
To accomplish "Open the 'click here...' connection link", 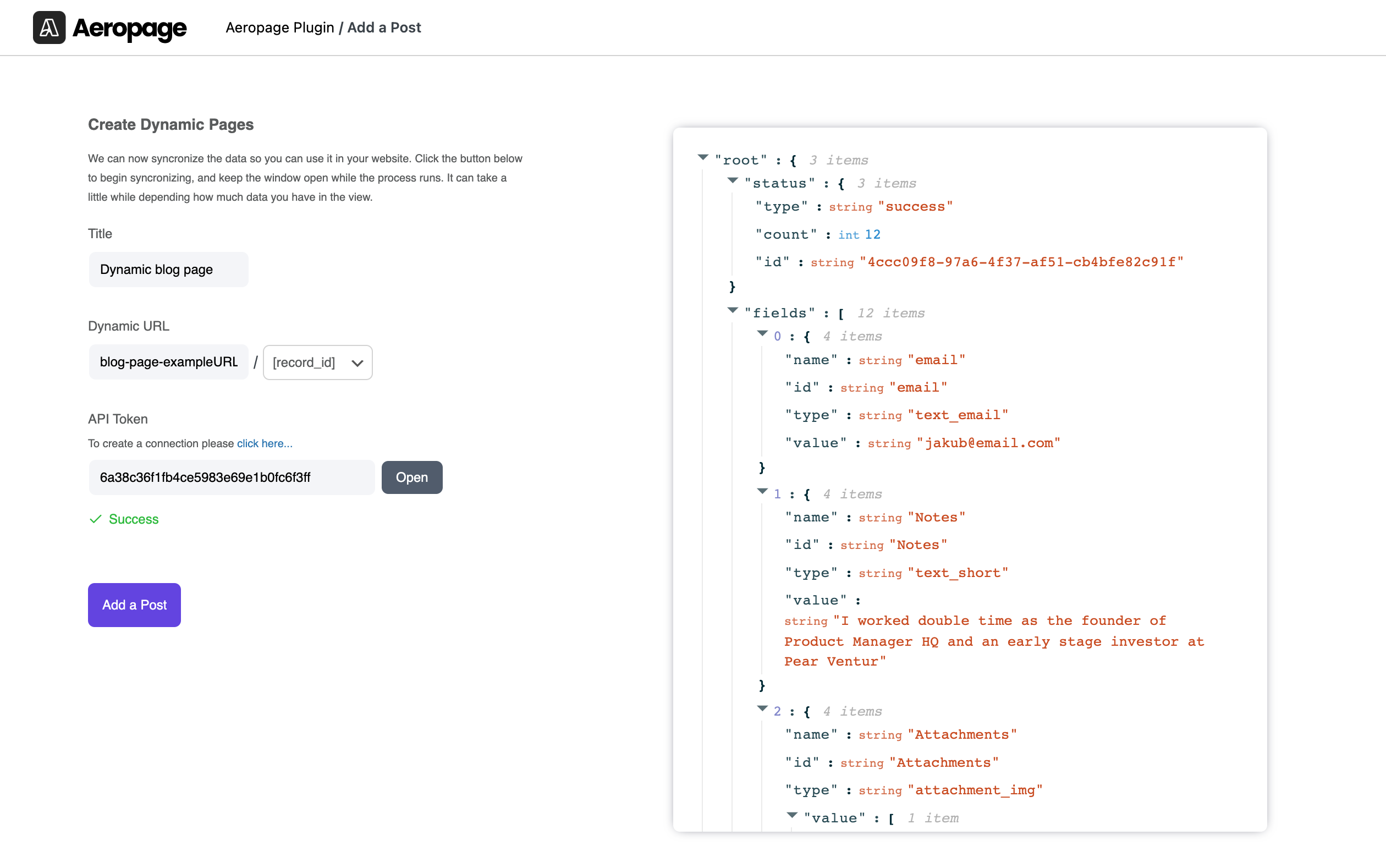I will click(264, 443).
